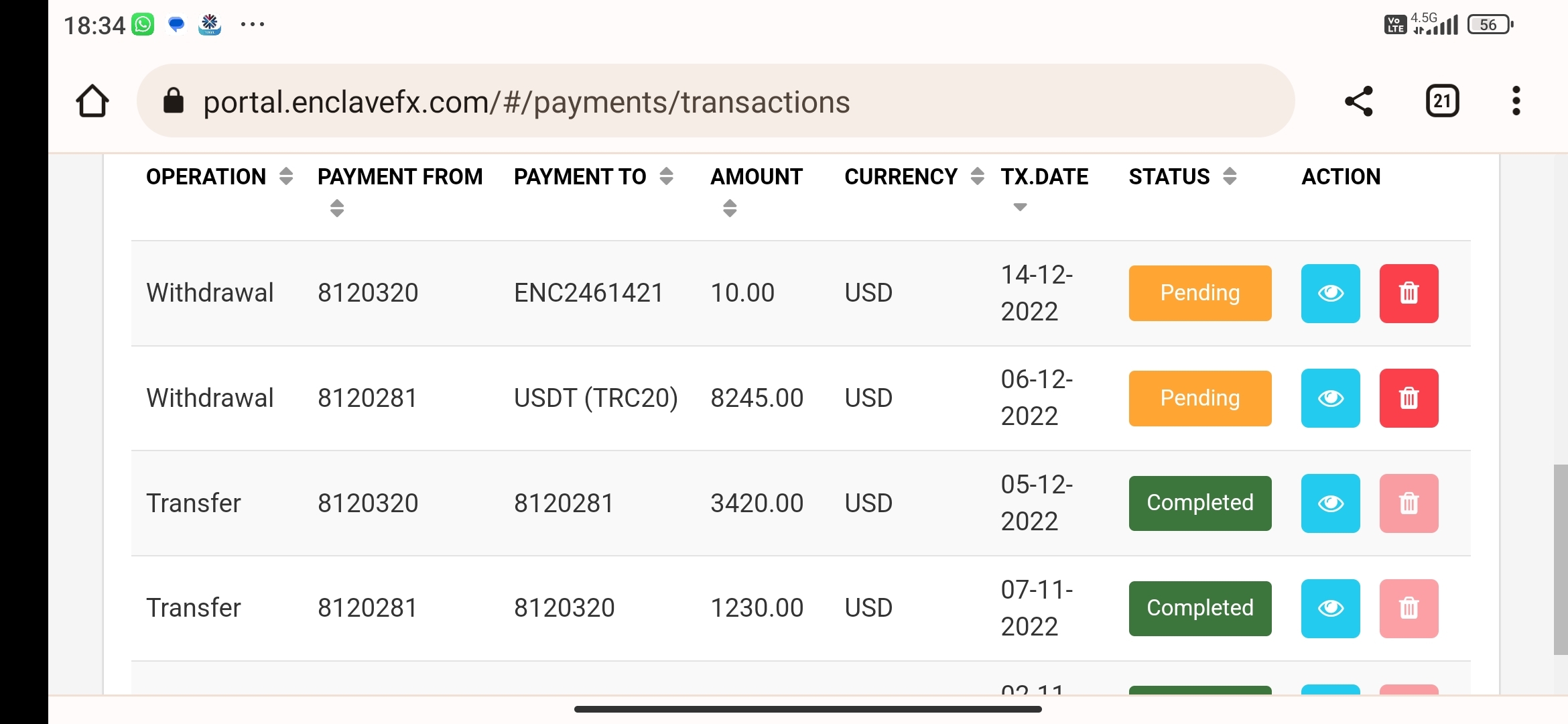The width and height of the screenshot is (1568, 724).
Task: Delete the 8245.00 USDT withdrawal
Action: [x=1409, y=398]
